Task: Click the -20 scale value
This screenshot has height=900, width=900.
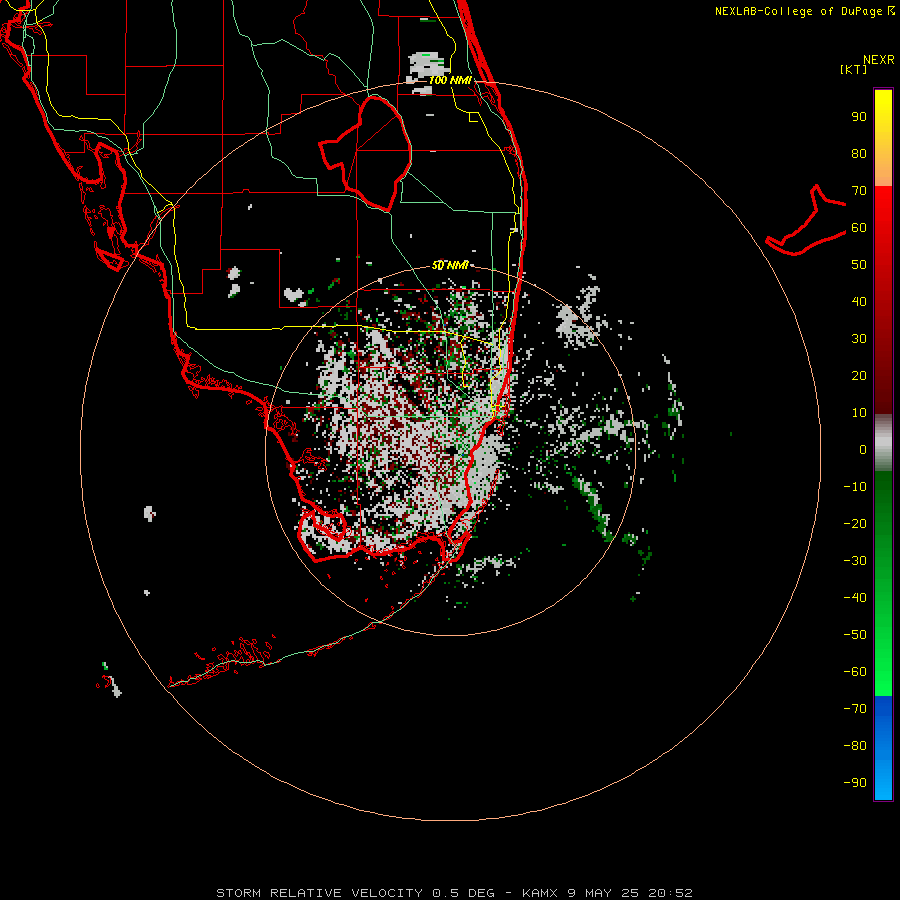Action: click(855, 524)
